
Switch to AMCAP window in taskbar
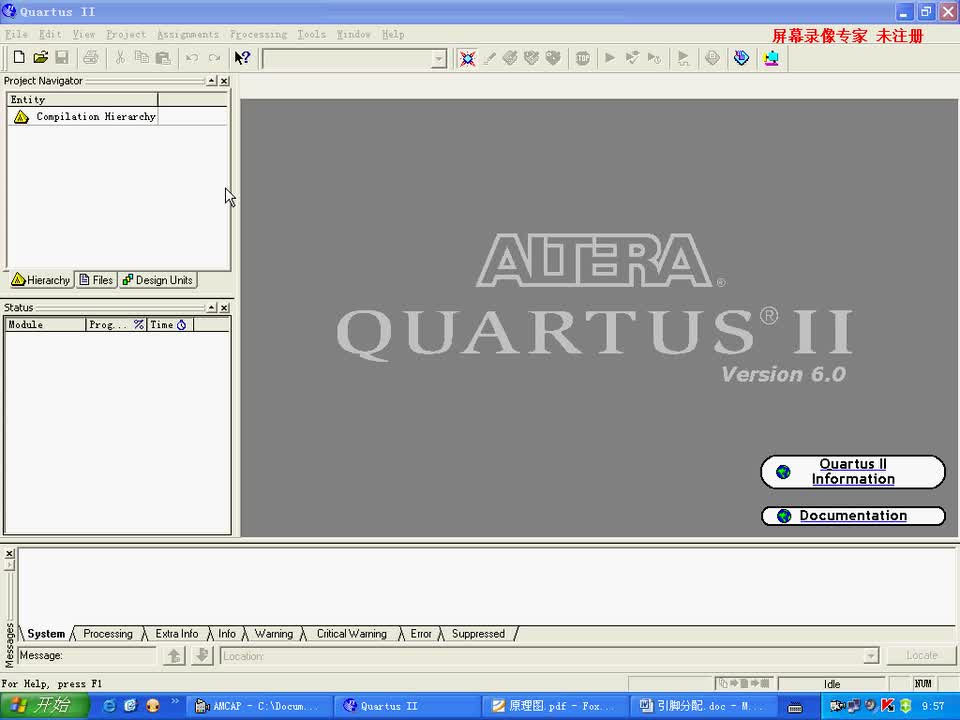(259, 706)
